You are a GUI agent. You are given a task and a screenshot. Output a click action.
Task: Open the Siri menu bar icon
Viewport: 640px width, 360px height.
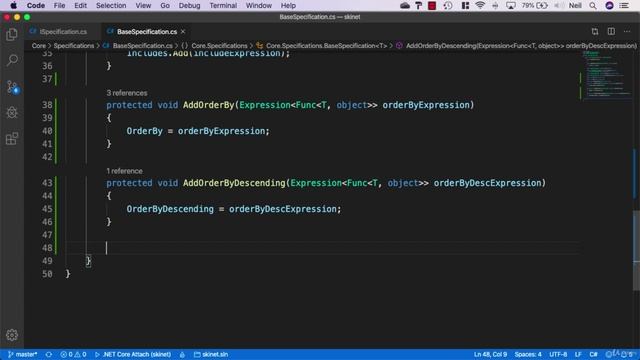pos(609,5)
